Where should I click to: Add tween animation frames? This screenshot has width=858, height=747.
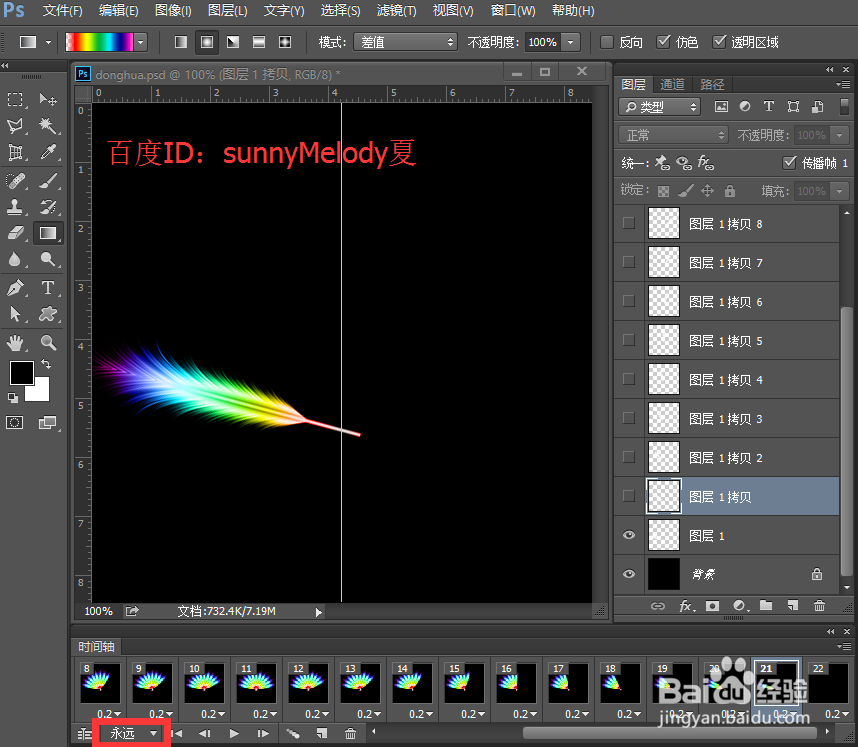(293, 733)
